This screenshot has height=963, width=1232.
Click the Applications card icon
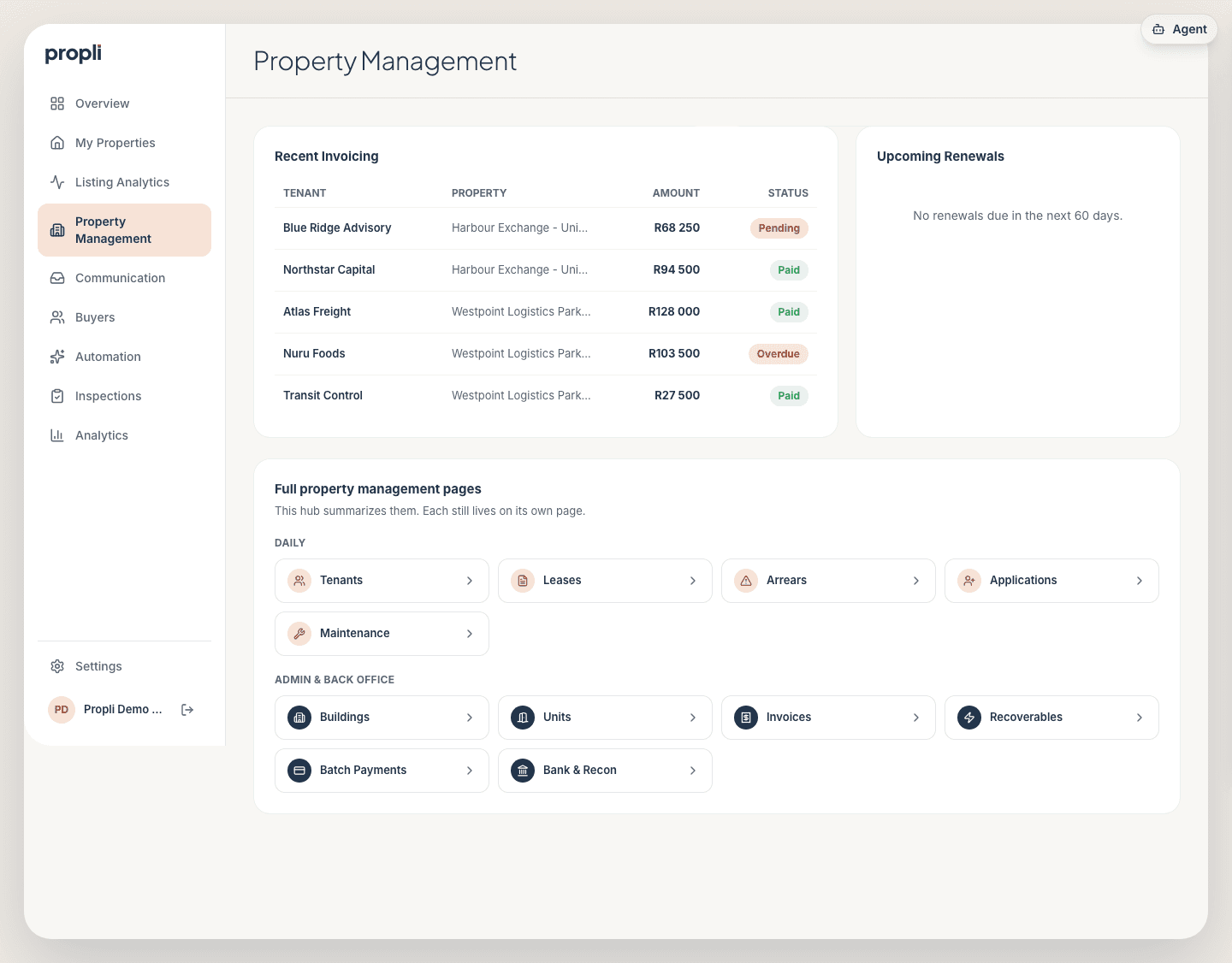click(969, 581)
